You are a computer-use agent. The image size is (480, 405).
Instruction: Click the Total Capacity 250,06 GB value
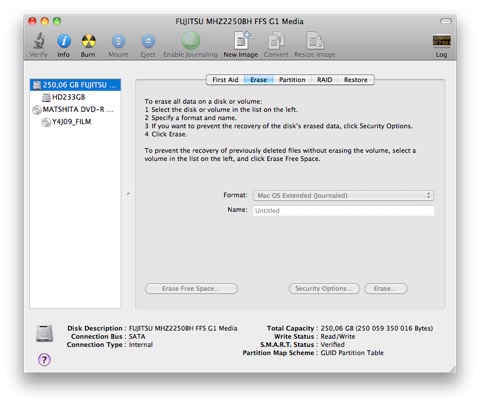click(x=377, y=328)
